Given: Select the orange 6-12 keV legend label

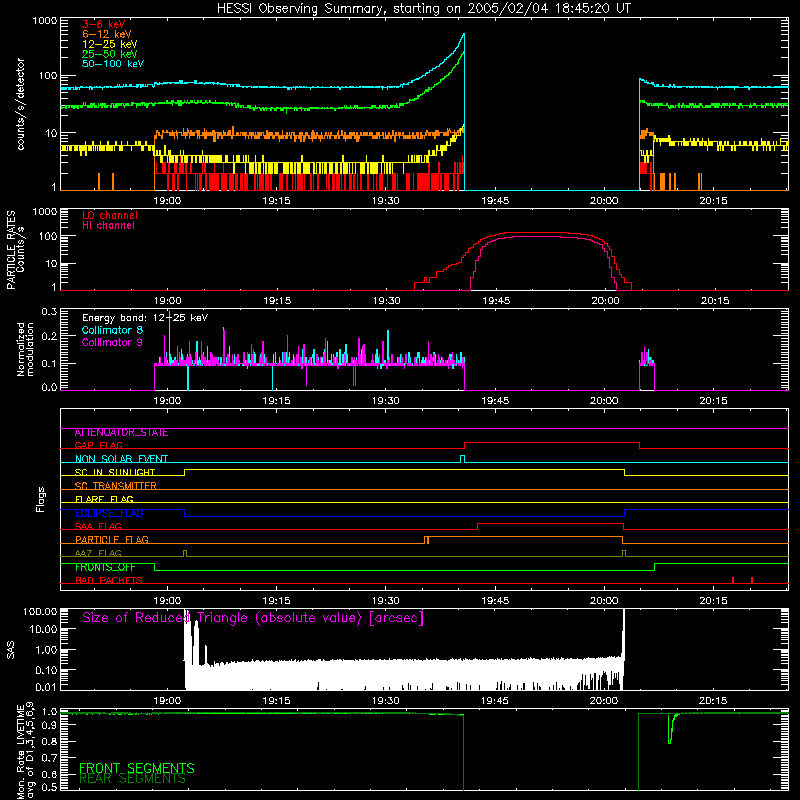Looking at the screenshot, I should point(107,34).
